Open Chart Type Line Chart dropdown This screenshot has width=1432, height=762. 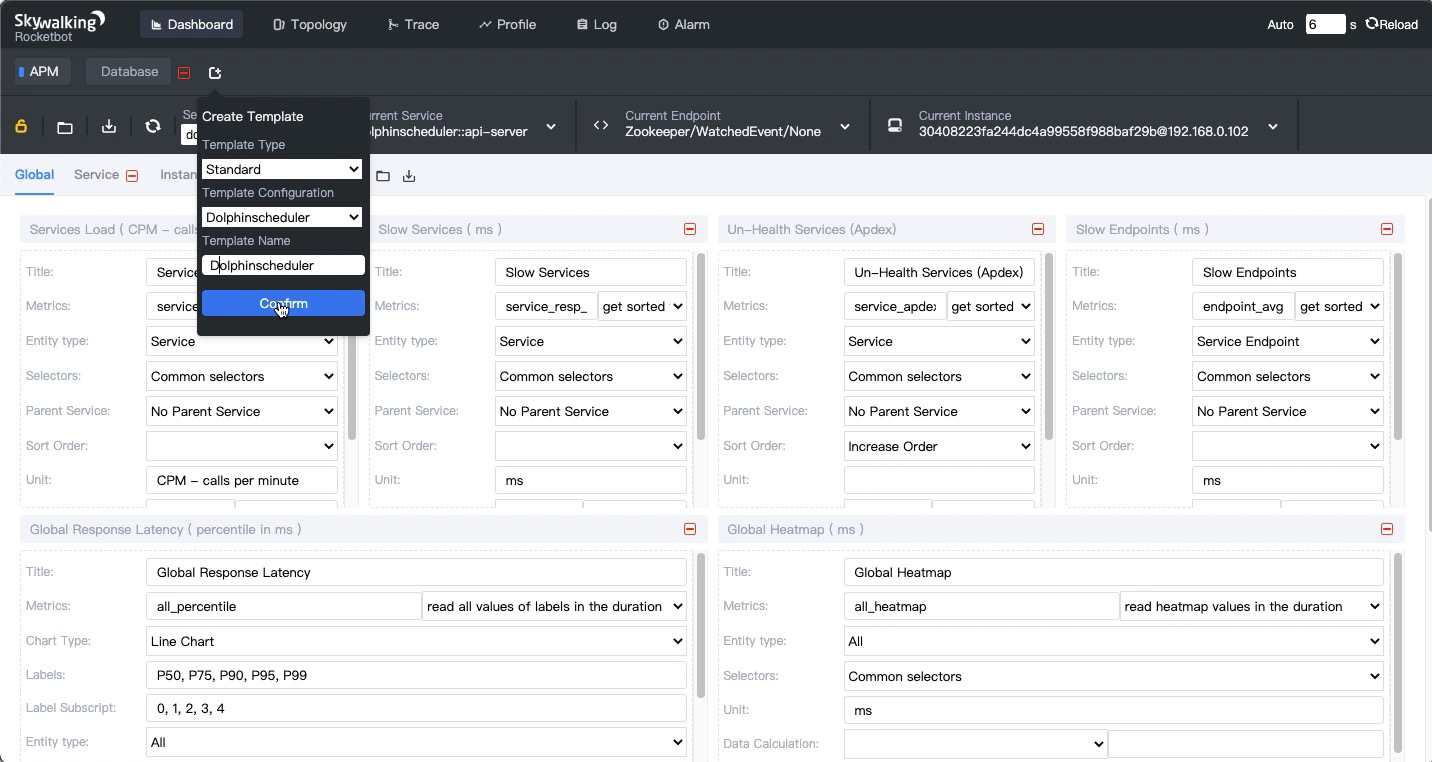point(416,641)
